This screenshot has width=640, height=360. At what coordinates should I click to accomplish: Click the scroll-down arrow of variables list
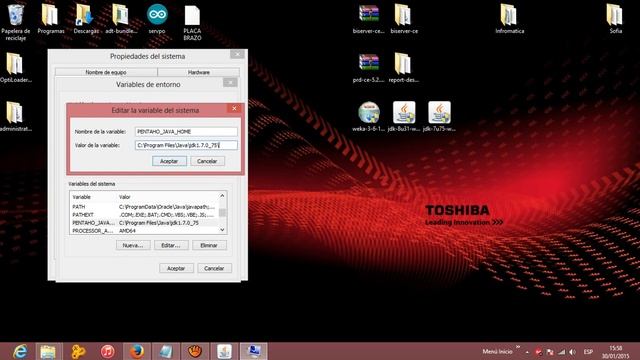click(222, 230)
